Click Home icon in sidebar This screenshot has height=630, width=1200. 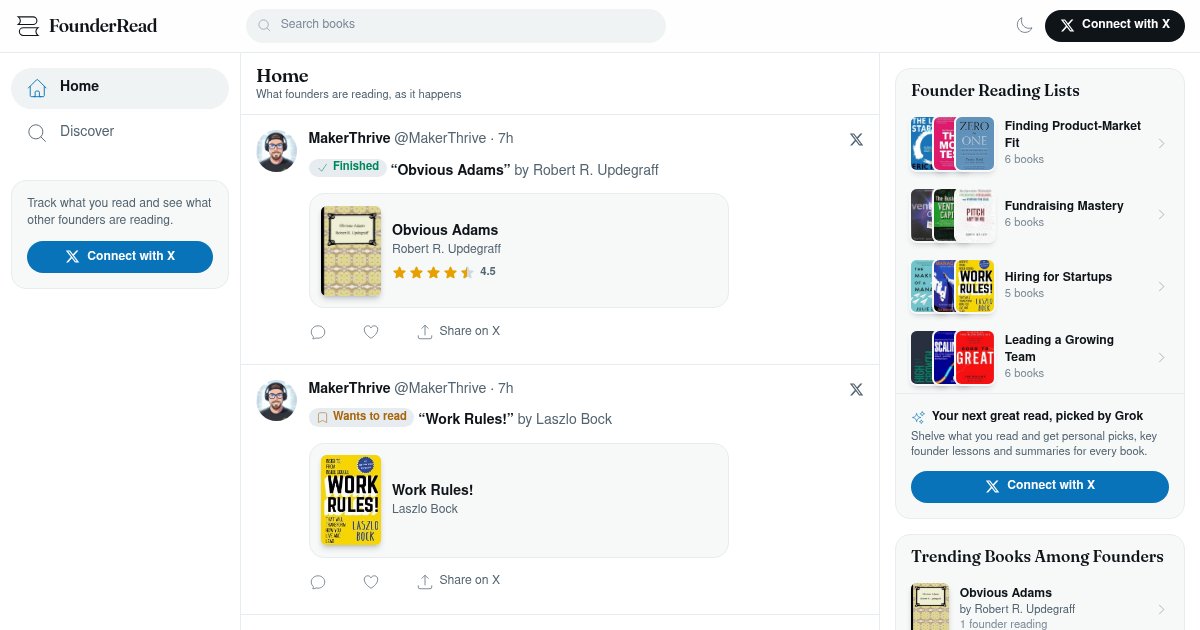(x=37, y=88)
